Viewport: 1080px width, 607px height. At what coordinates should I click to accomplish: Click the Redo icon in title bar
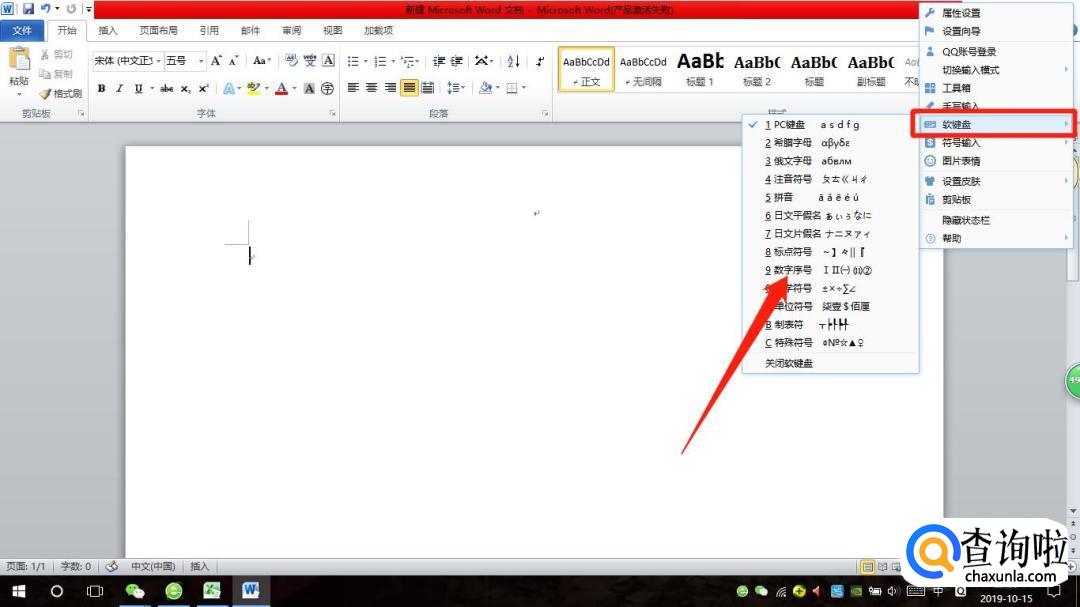[71, 9]
